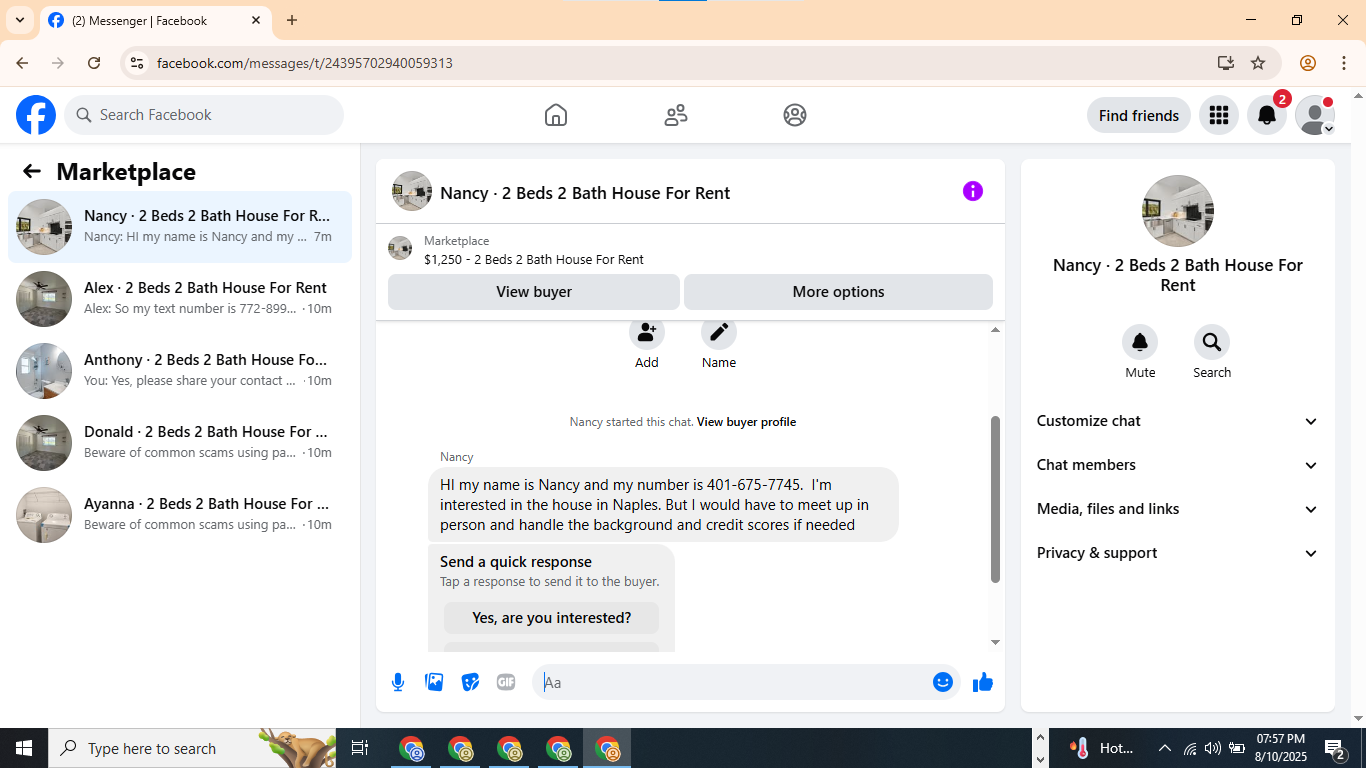Open the Anthony house rental conversation
Viewport: 1366px width, 768px height.
click(180, 371)
